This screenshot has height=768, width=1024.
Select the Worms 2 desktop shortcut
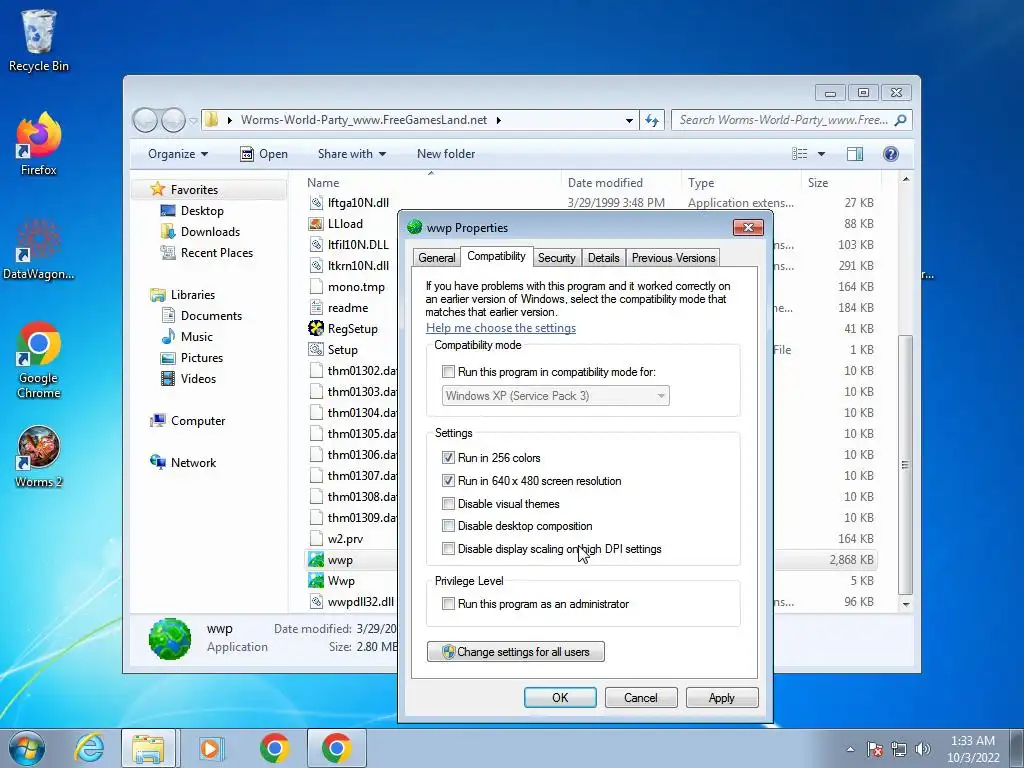coord(38,457)
